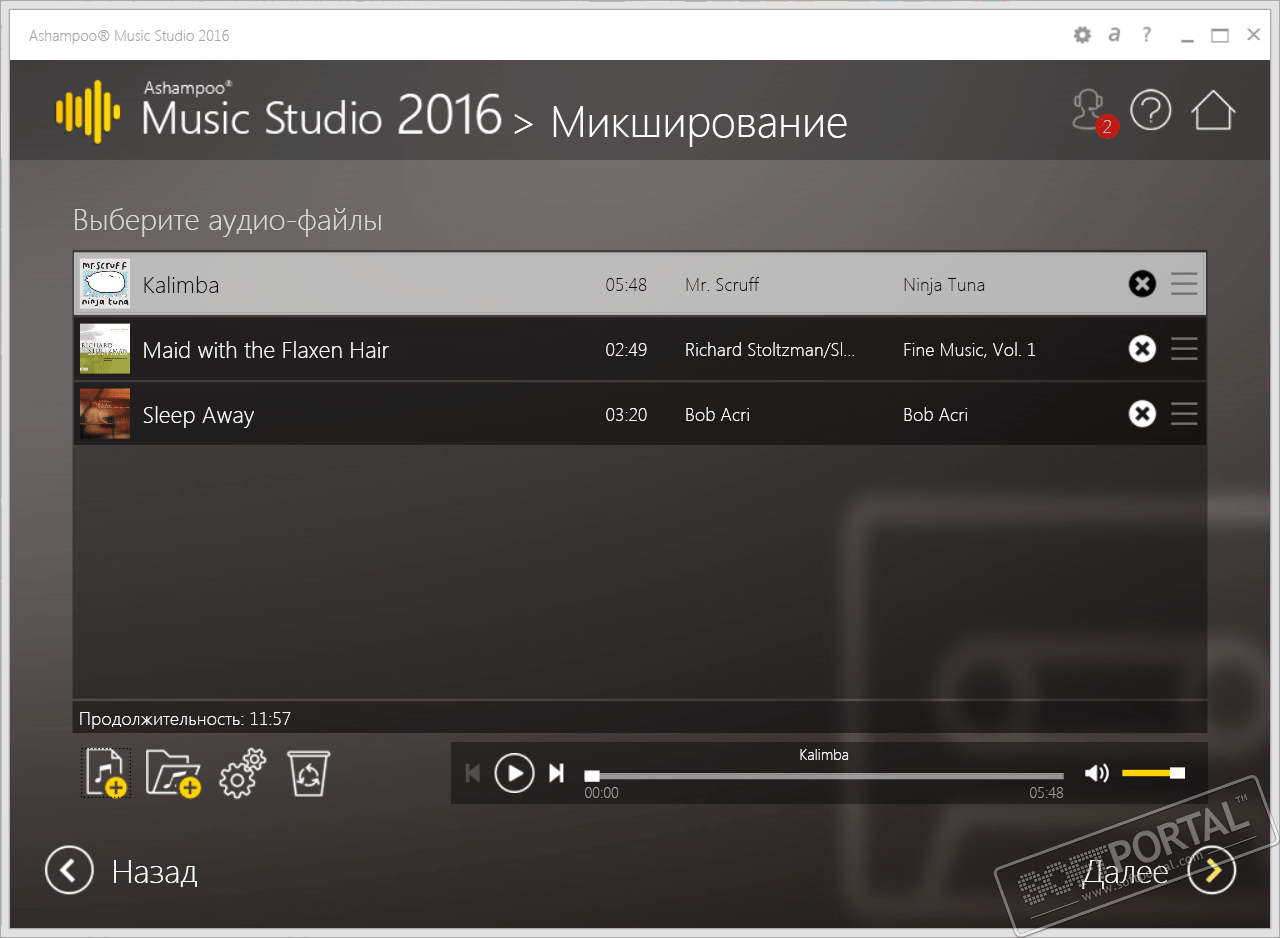The width and height of the screenshot is (1280, 938).
Task: Click the Ashampoo waveform logo
Action: pos(87,111)
